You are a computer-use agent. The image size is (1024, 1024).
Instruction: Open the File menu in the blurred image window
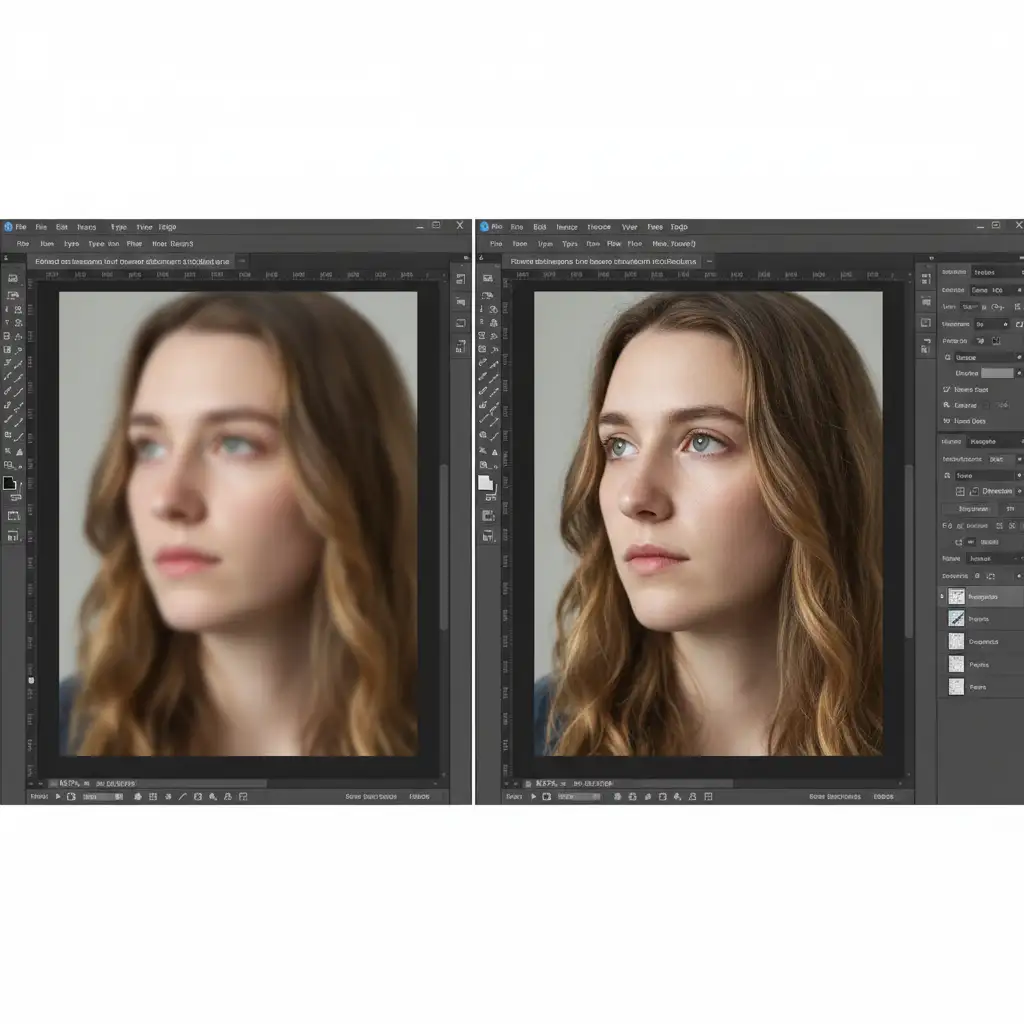20,227
